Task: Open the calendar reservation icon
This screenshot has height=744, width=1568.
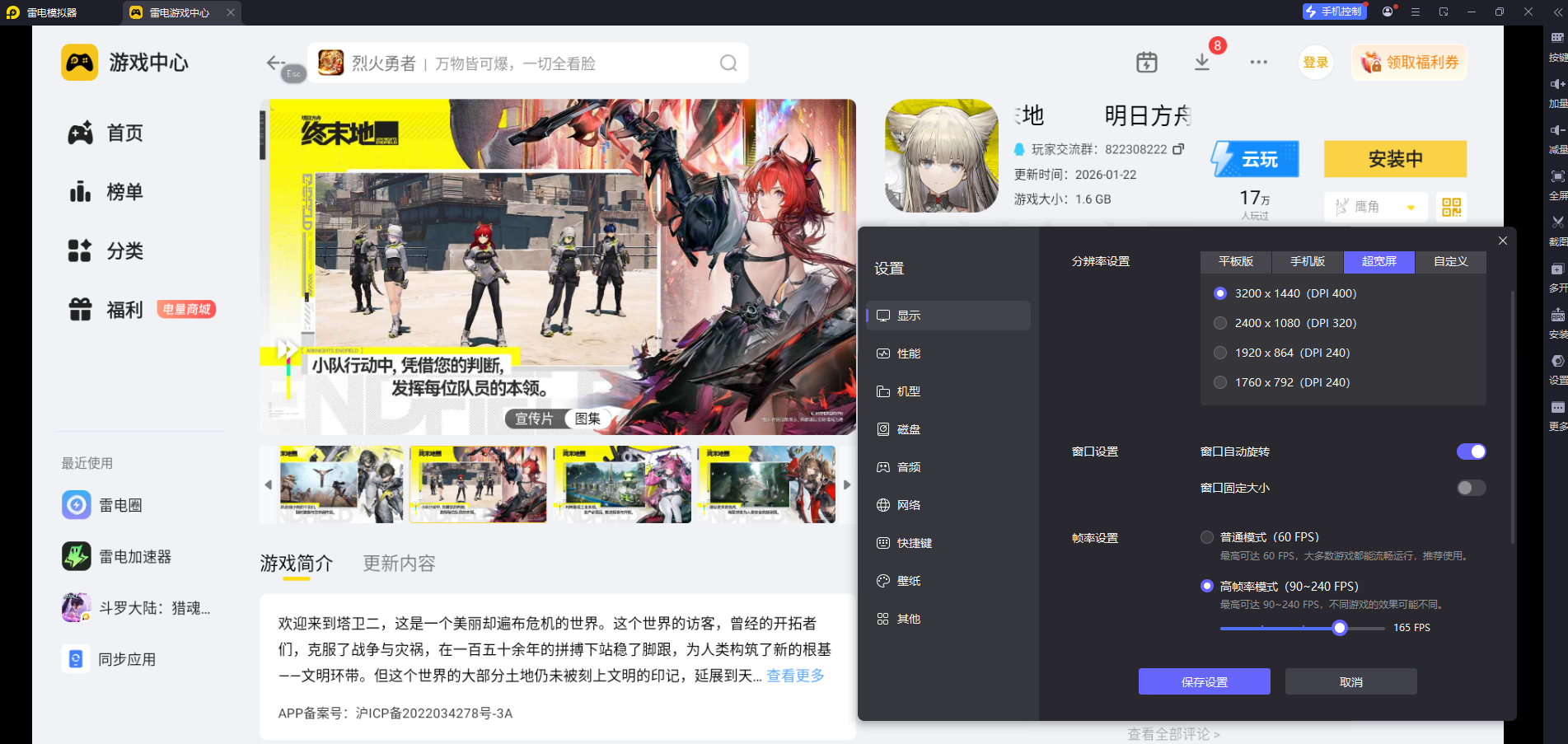Action: [x=1147, y=63]
